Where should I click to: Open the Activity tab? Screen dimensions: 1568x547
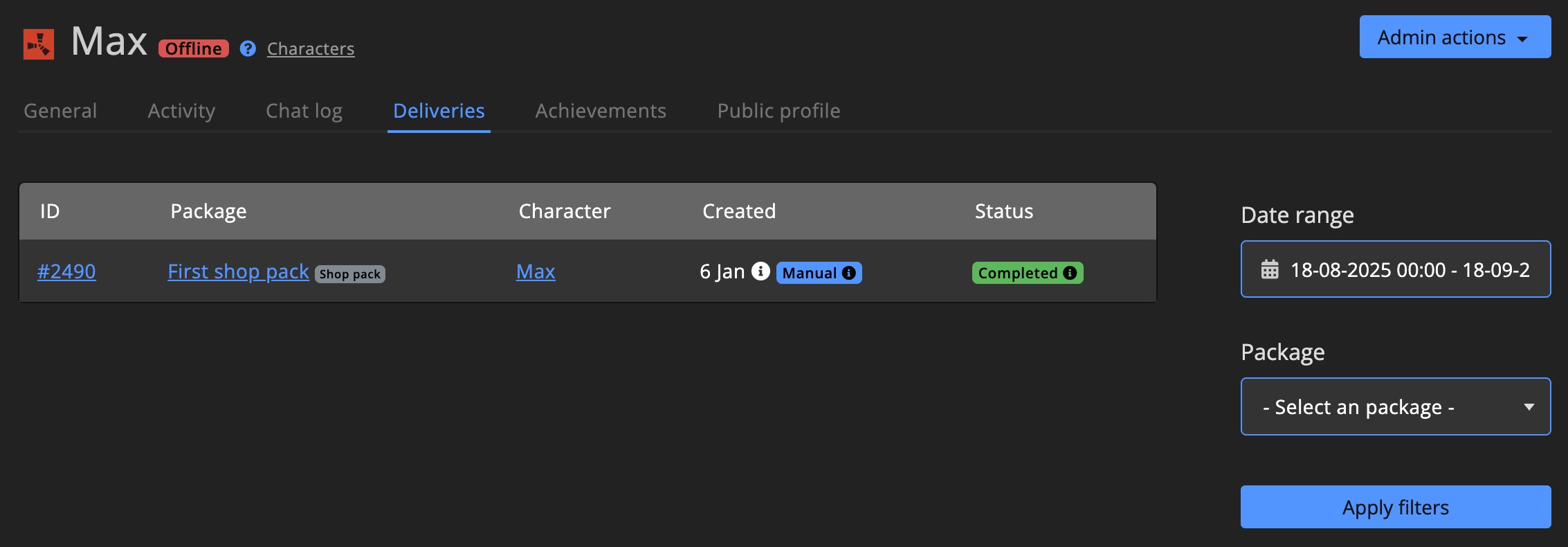point(181,111)
